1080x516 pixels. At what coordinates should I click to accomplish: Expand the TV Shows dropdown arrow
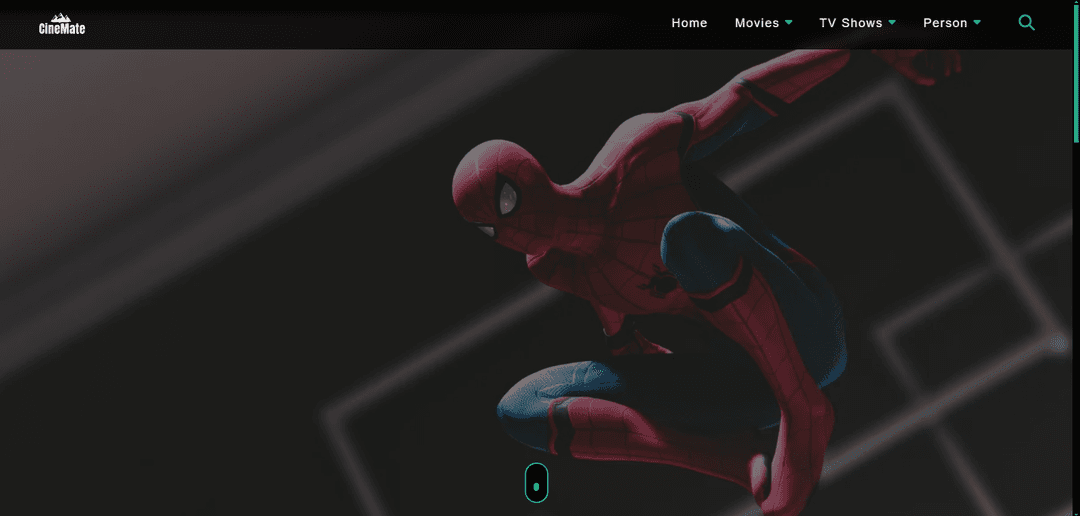tap(892, 23)
